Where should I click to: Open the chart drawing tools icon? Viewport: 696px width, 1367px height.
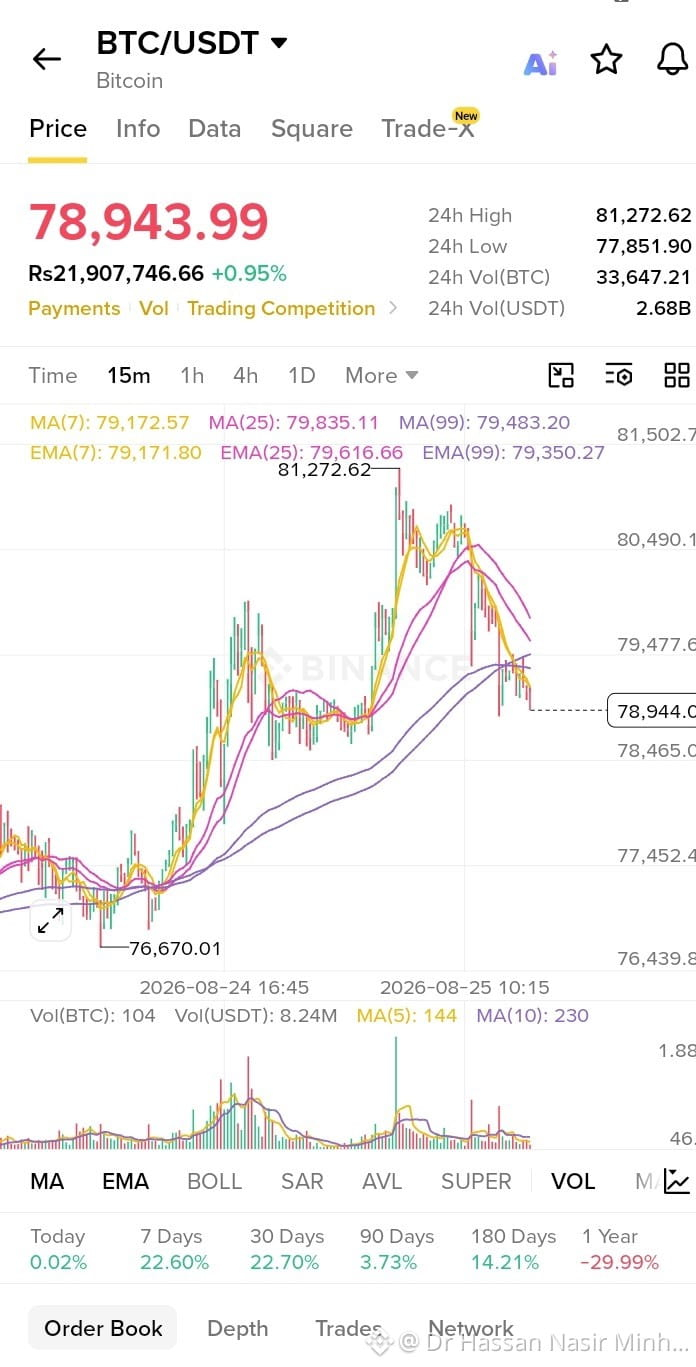pos(562,375)
